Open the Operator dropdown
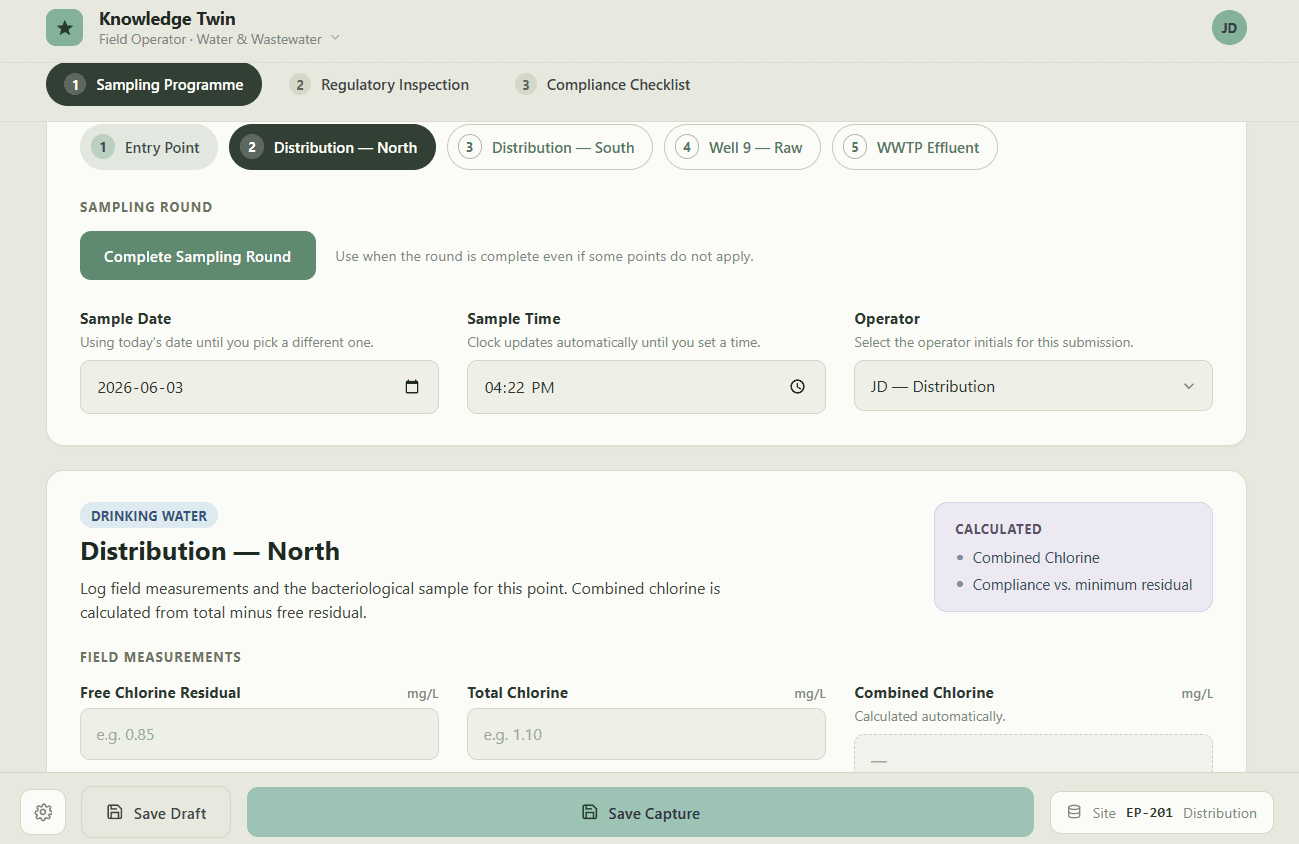Screen dimensions: 1299x844 1033,386
